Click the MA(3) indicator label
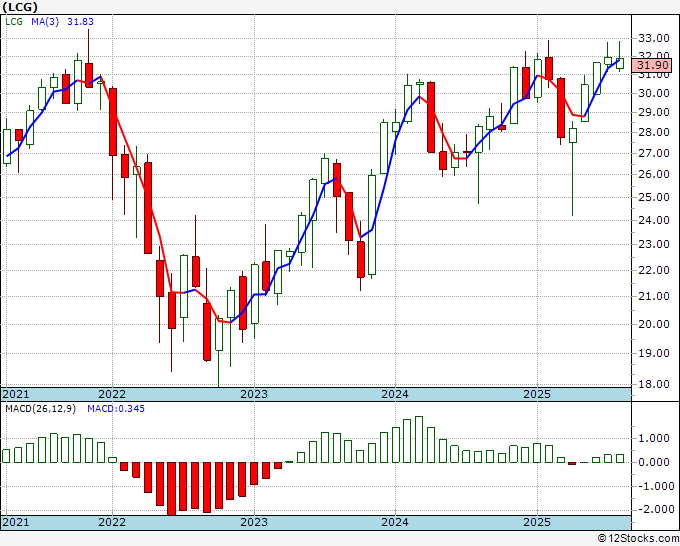 [x=45, y=22]
